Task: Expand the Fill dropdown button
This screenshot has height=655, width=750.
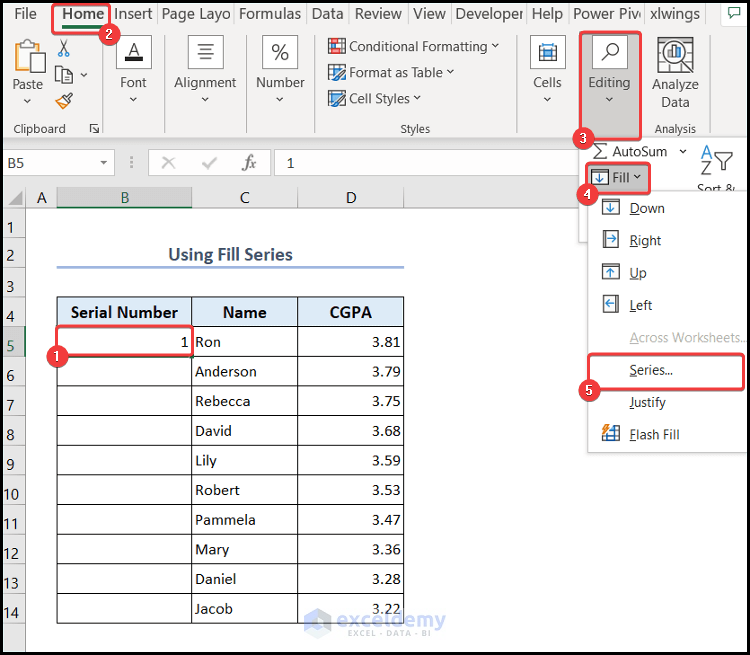Action: (x=620, y=177)
